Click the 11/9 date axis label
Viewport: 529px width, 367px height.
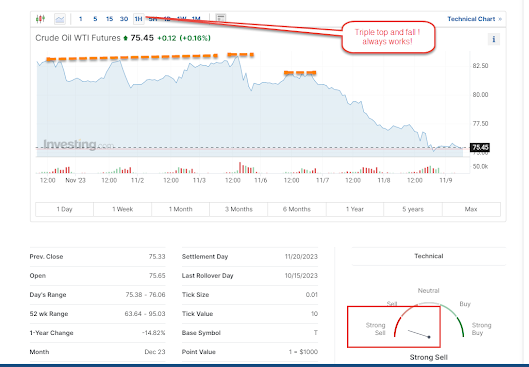coord(446,180)
